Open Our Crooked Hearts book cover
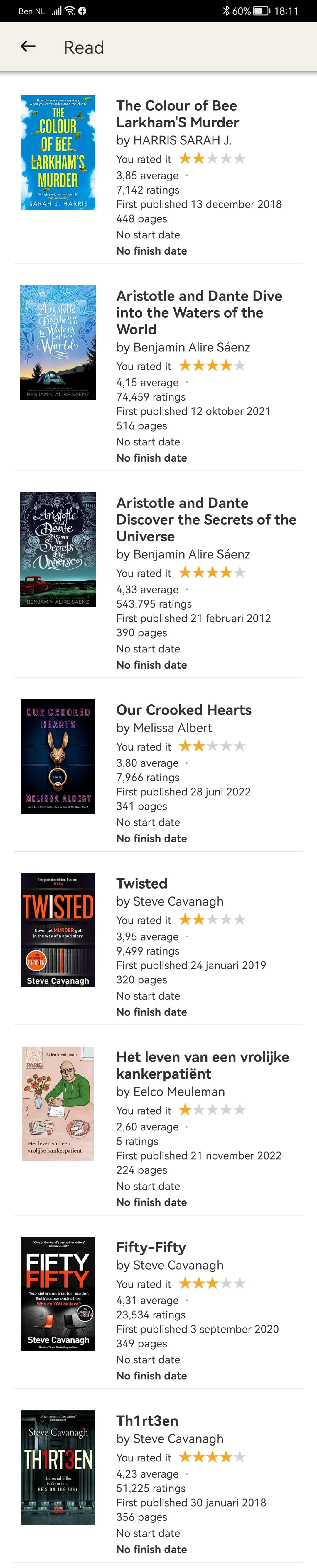Viewport: 317px width, 1568px height. click(x=58, y=757)
